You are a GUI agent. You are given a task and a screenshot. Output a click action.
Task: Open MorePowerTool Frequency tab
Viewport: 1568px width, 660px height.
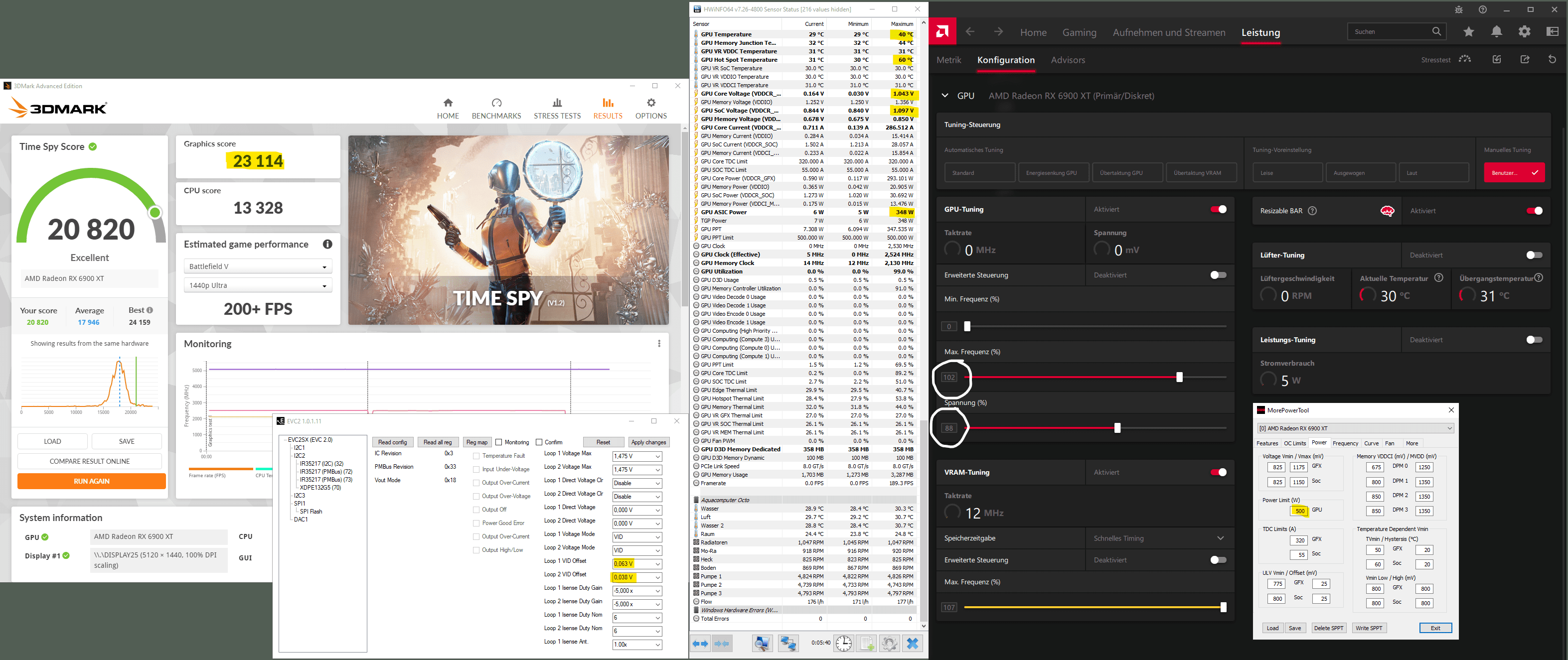[1345, 443]
